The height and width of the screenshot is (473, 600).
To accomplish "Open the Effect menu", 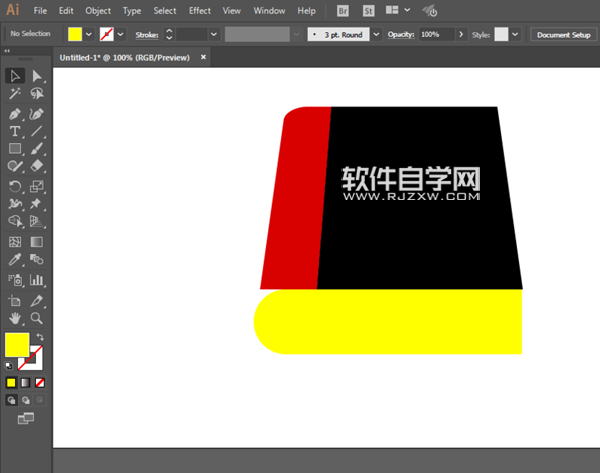I will pos(200,11).
